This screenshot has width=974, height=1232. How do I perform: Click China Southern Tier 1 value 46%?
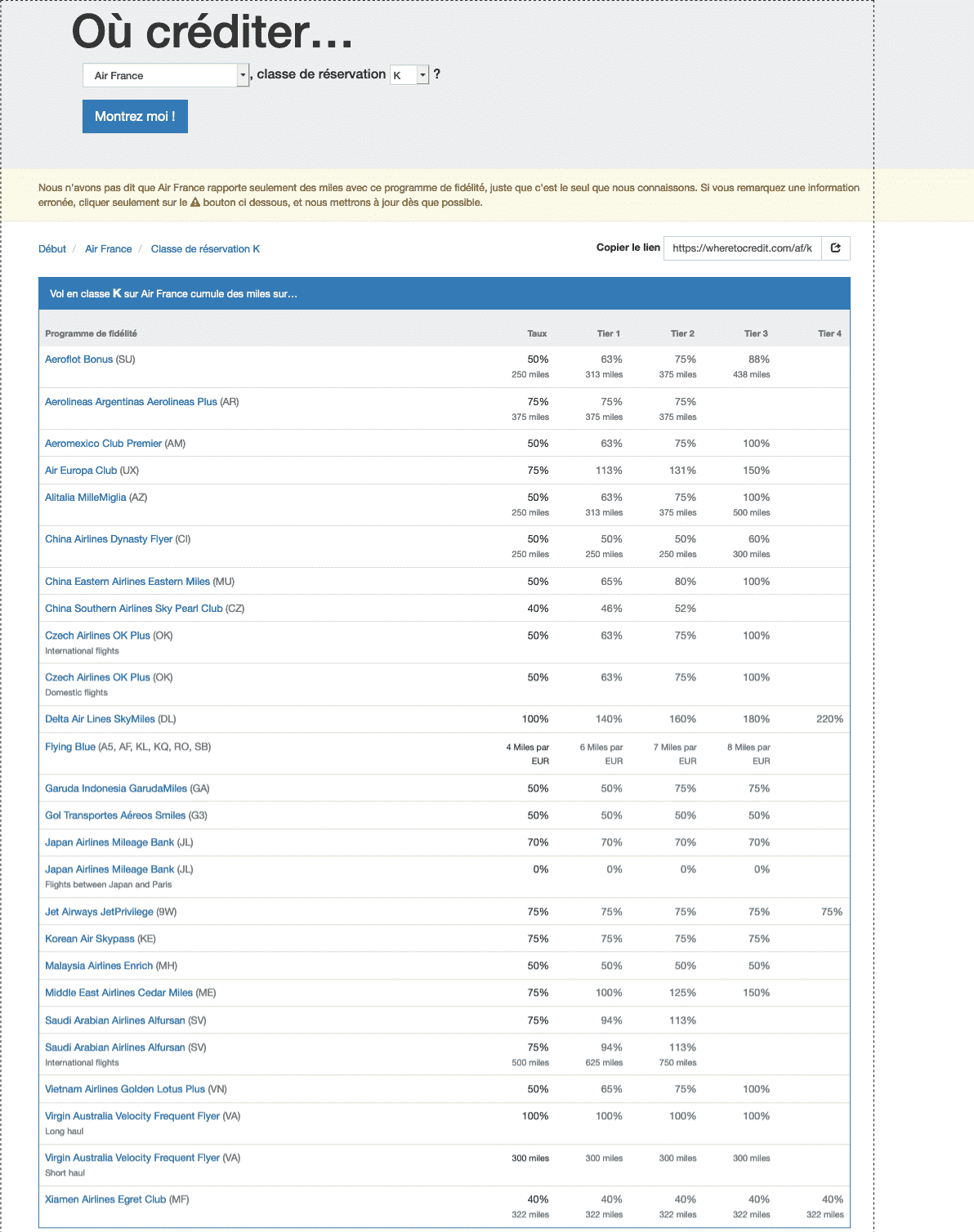click(611, 609)
